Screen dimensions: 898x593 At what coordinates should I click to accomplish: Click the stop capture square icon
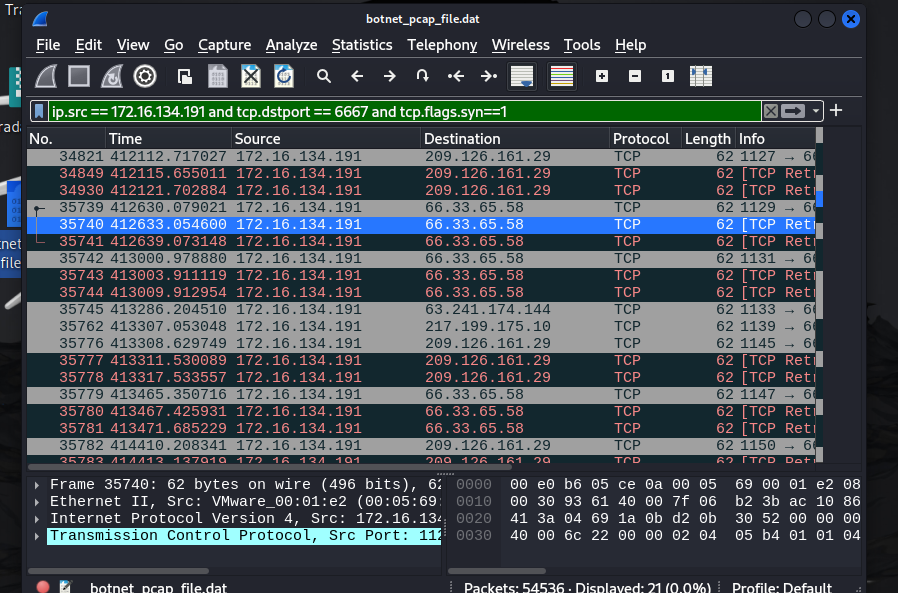79,76
